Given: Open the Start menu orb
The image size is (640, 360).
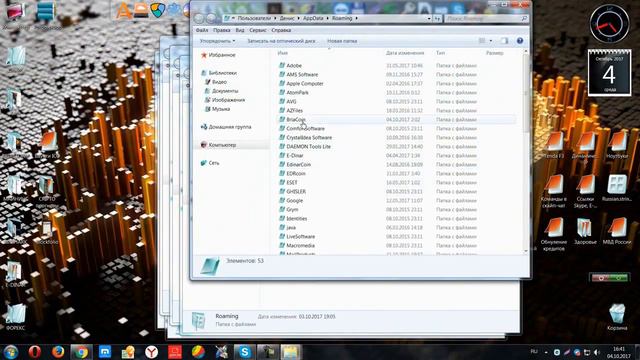Looking at the screenshot, I should pos(11,352).
